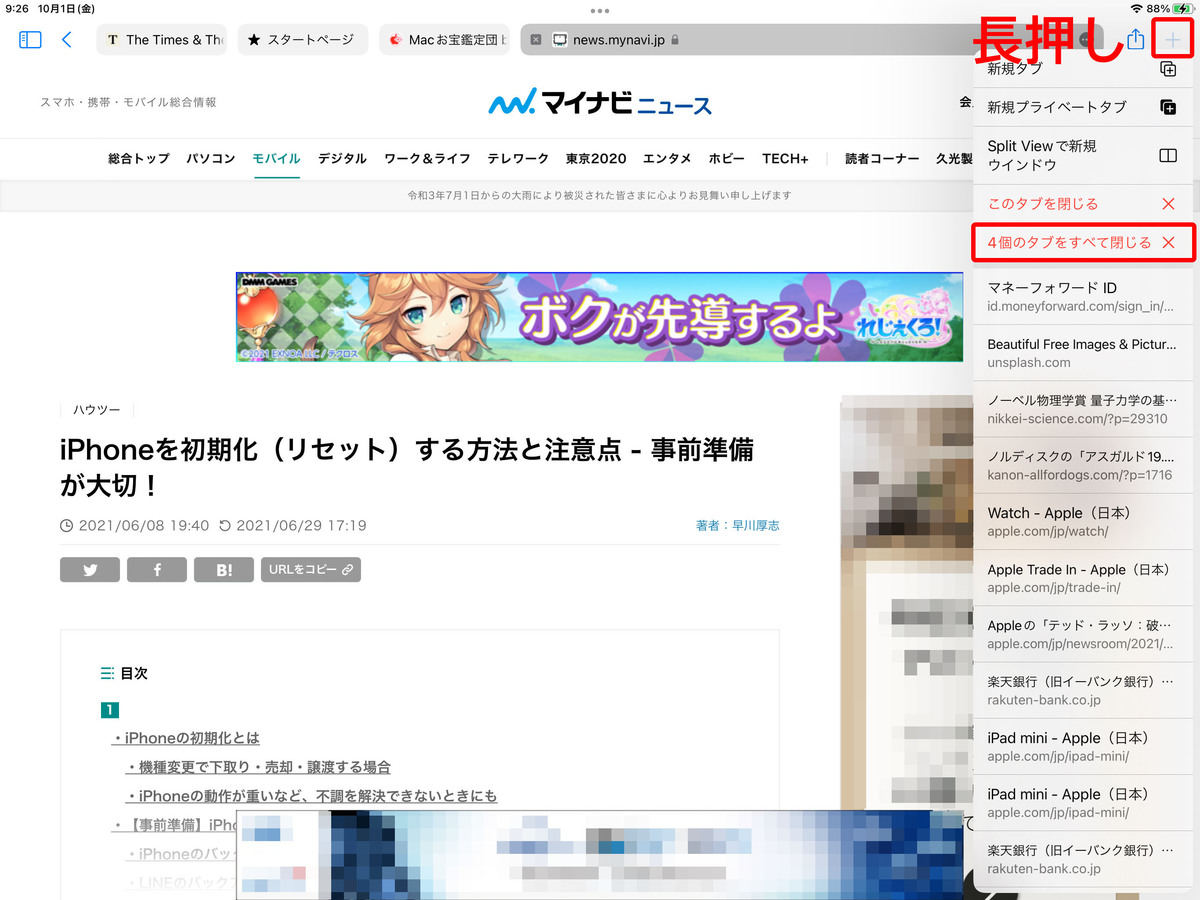1200x900 pixels.
Task: Reopen マネーフォワード ID closed tab
Action: point(1083,297)
